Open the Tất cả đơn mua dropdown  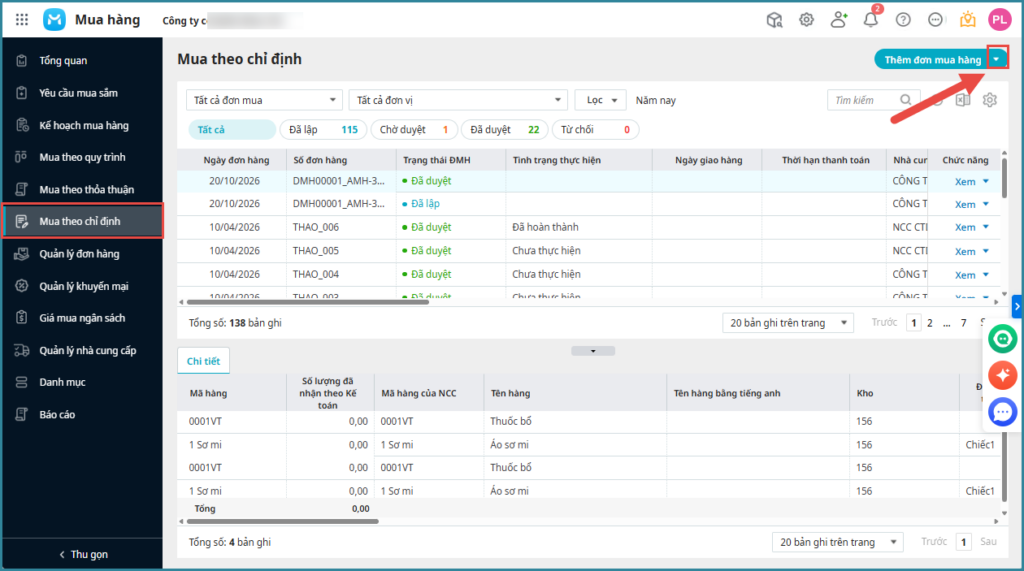point(264,100)
